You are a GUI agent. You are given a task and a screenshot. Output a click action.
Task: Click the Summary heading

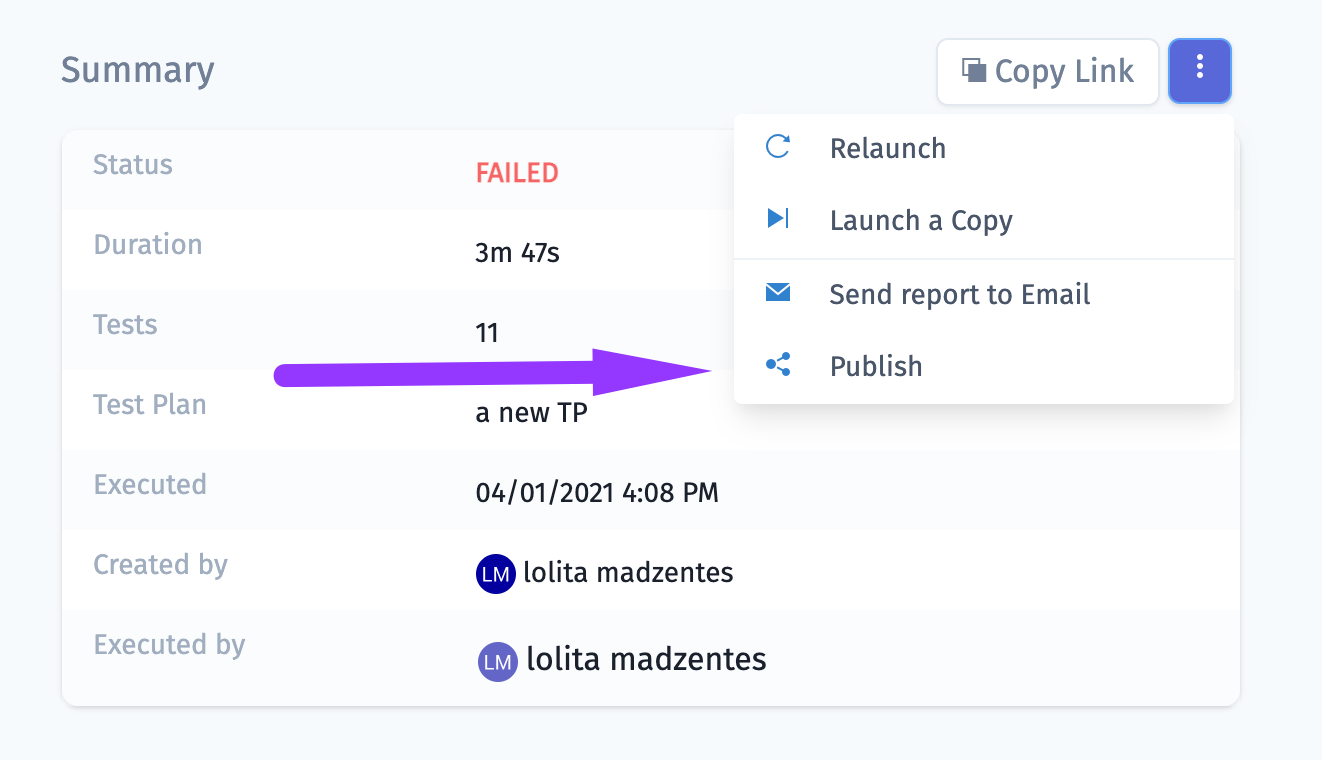138,71
